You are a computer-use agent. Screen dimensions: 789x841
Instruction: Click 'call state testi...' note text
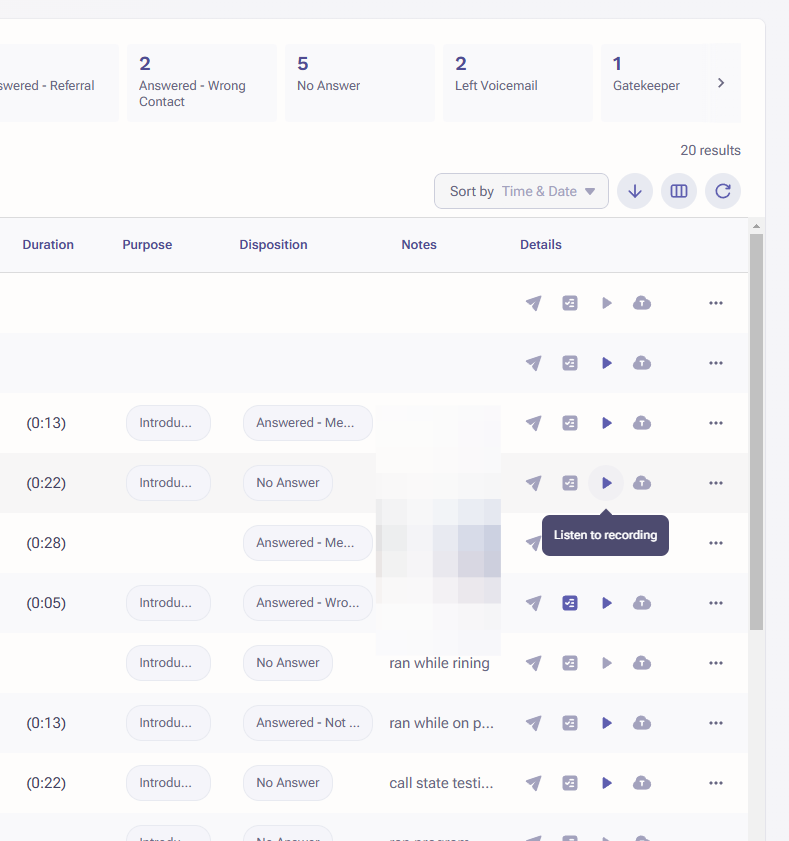pos(441,783)
